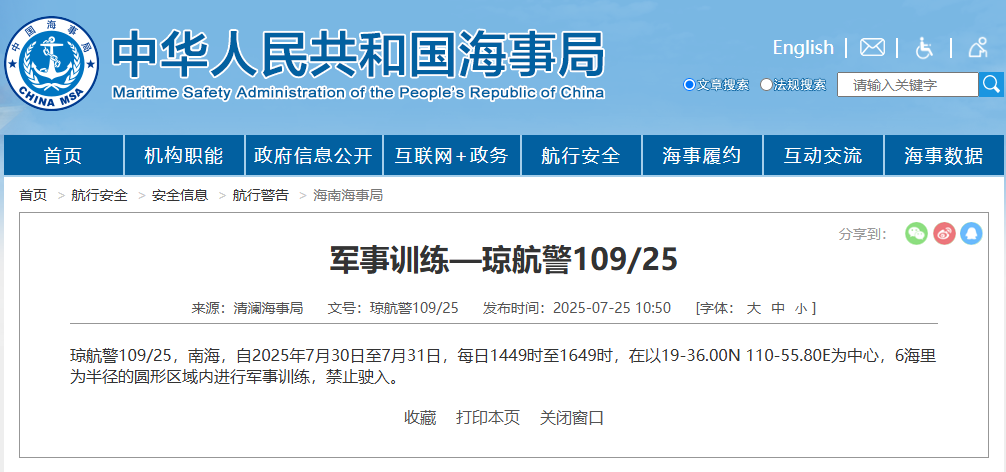Share via the blue QQ bell icon
Screen dimensions: 1006x472
pyautogui.click(x=971, y=233)
